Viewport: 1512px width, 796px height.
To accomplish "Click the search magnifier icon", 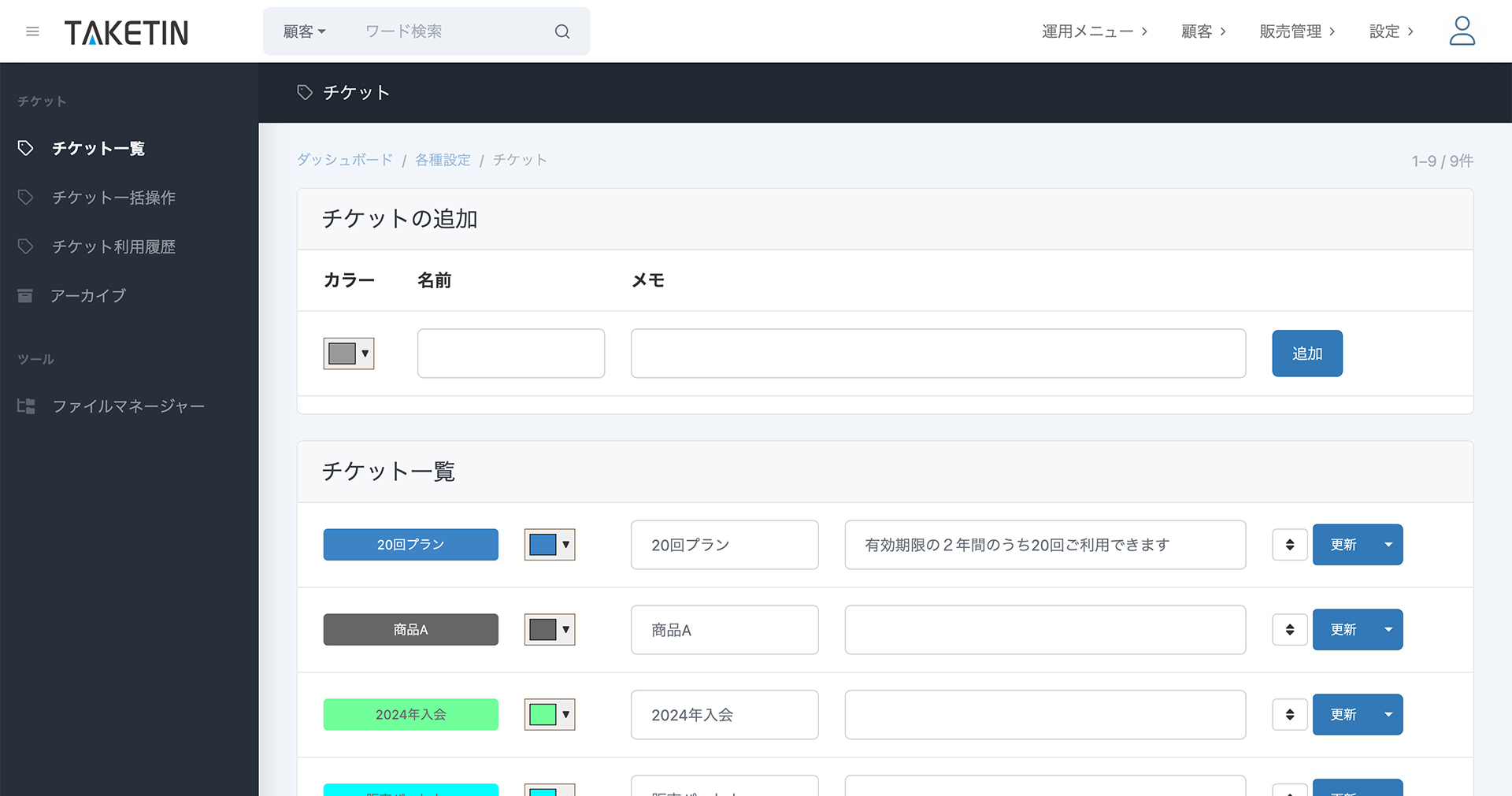I will (x=562, y=31).
